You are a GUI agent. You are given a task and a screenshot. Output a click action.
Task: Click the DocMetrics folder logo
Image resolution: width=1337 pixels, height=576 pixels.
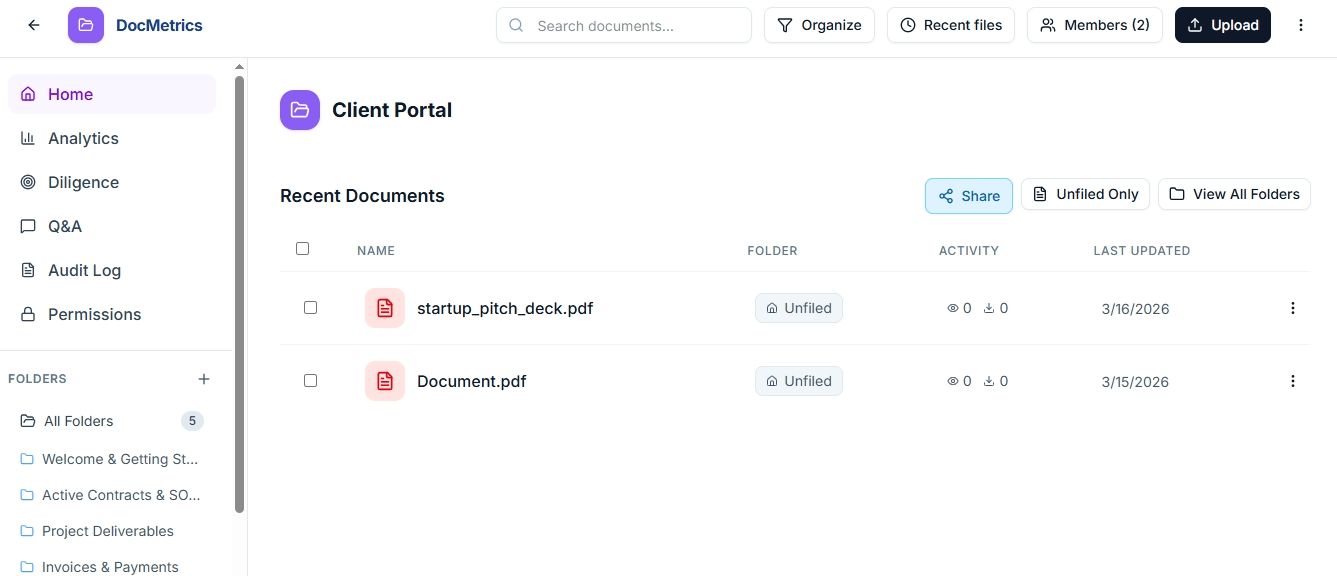(x=85, y=24)
